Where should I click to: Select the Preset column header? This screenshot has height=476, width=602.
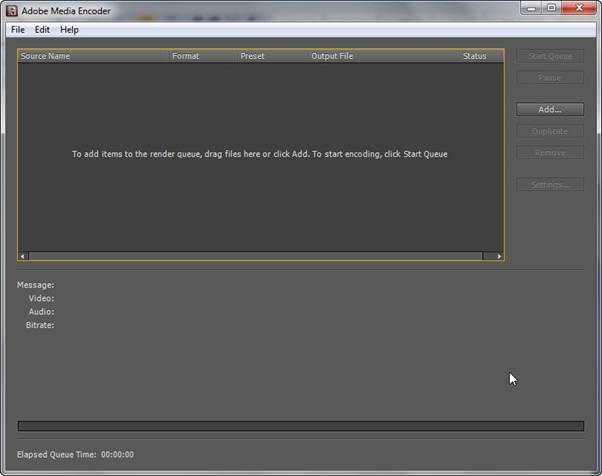tap(252, 56)
